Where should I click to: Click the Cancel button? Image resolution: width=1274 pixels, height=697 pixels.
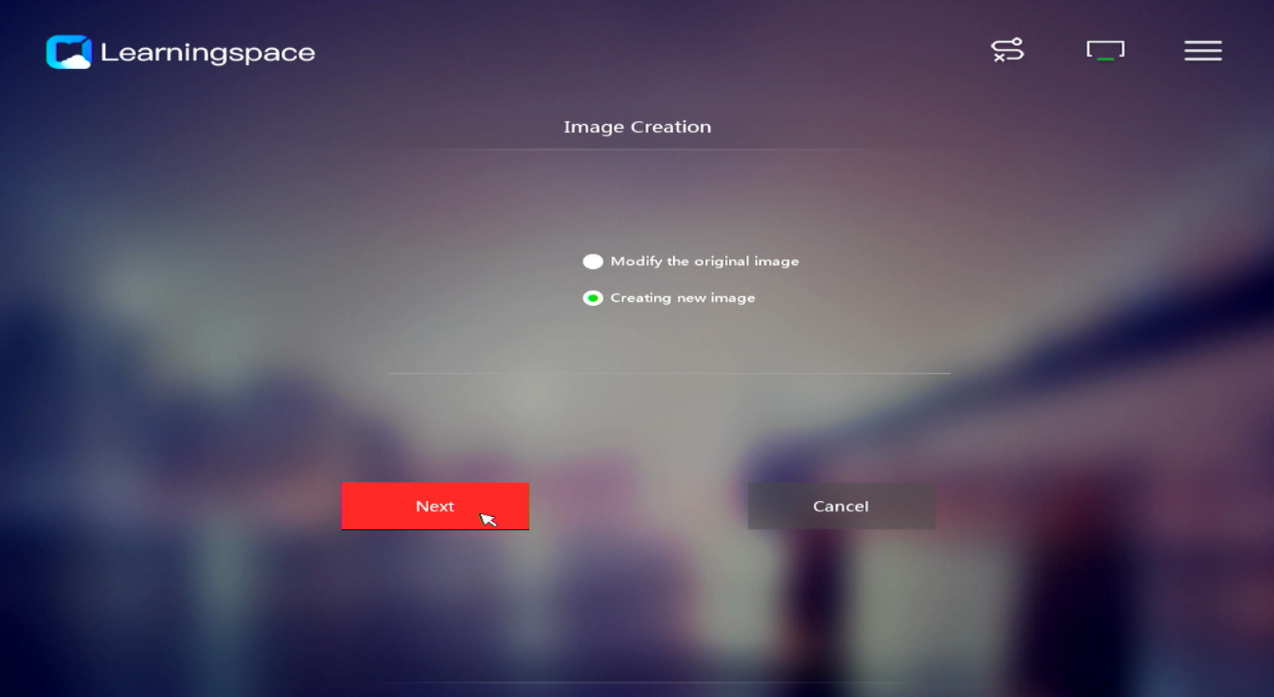tap(841, 506)
